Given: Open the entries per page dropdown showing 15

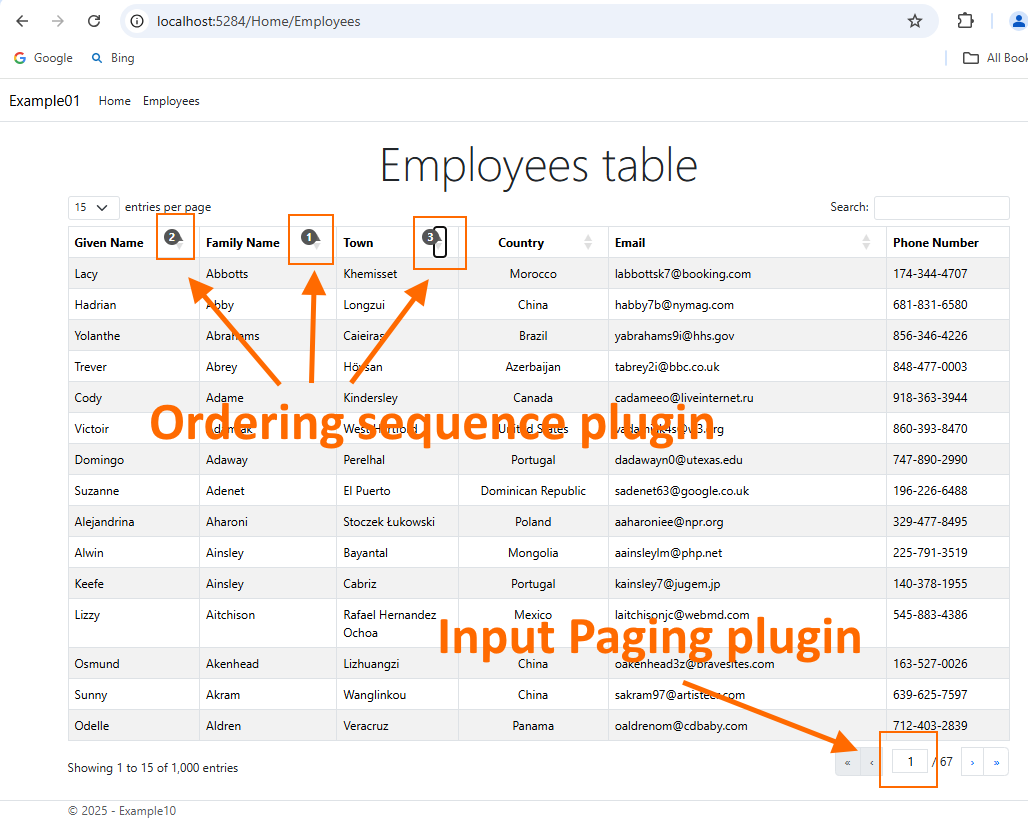Looking at the screenshot, I should click(x=93, y=207).
